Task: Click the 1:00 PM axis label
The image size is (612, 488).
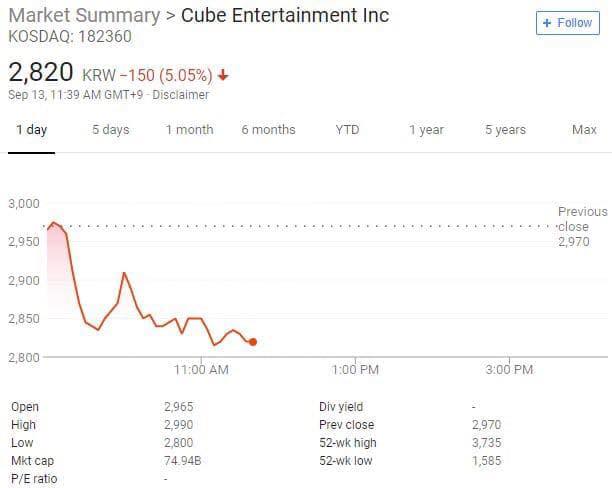Action: pyautogui.click(x=355, y=370)
